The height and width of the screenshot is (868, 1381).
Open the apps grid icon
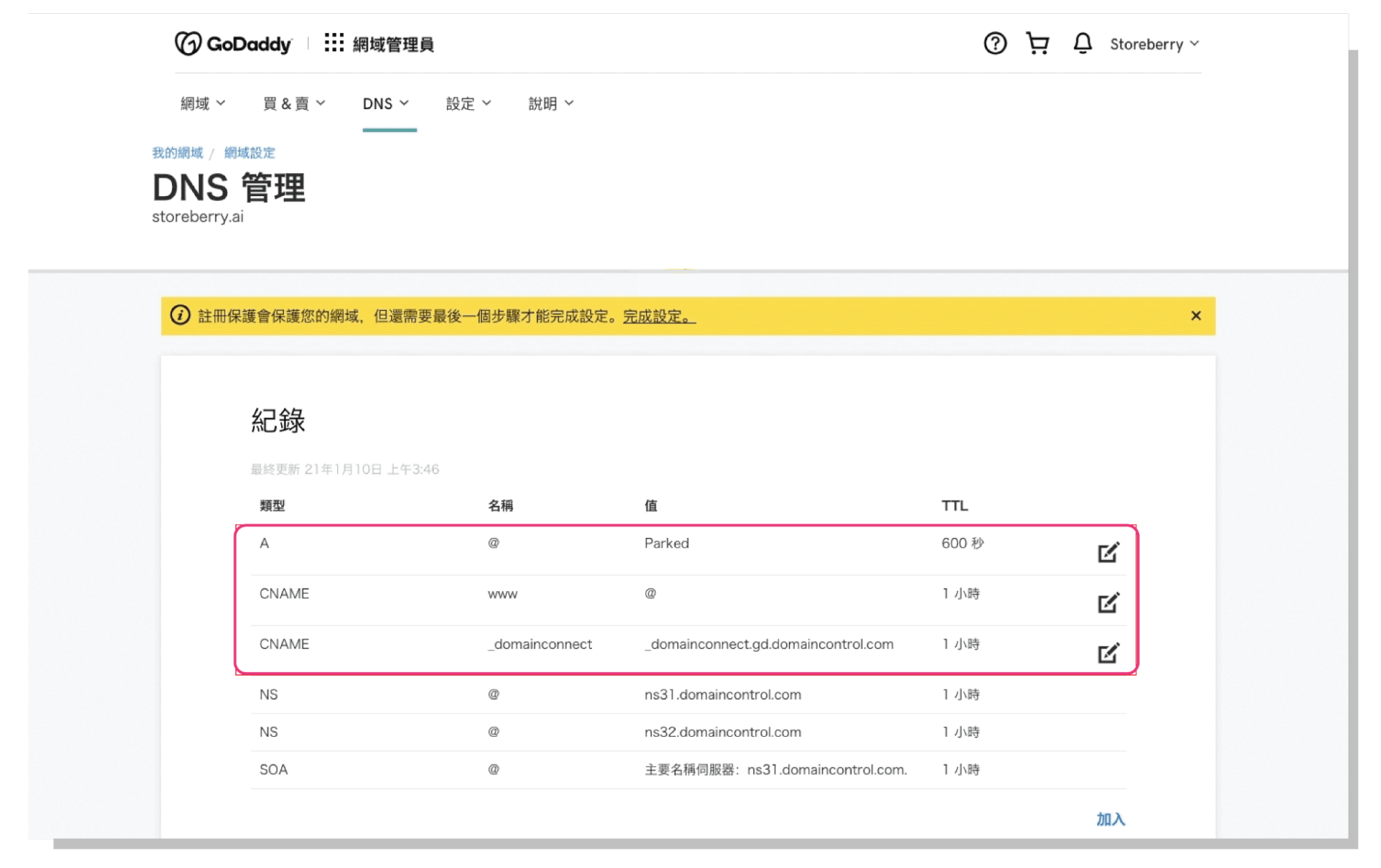(334, 43)
